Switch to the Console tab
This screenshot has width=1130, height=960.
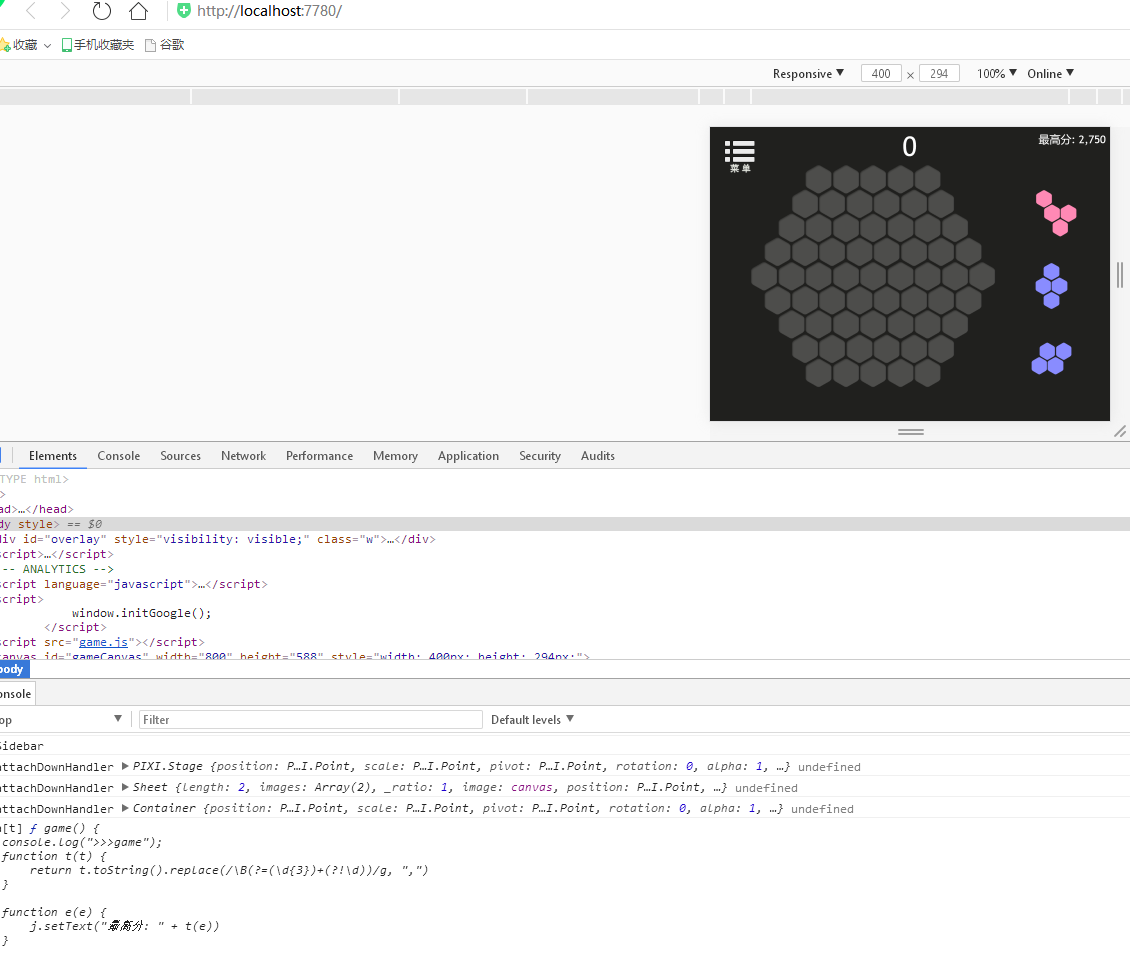(119, 456)
